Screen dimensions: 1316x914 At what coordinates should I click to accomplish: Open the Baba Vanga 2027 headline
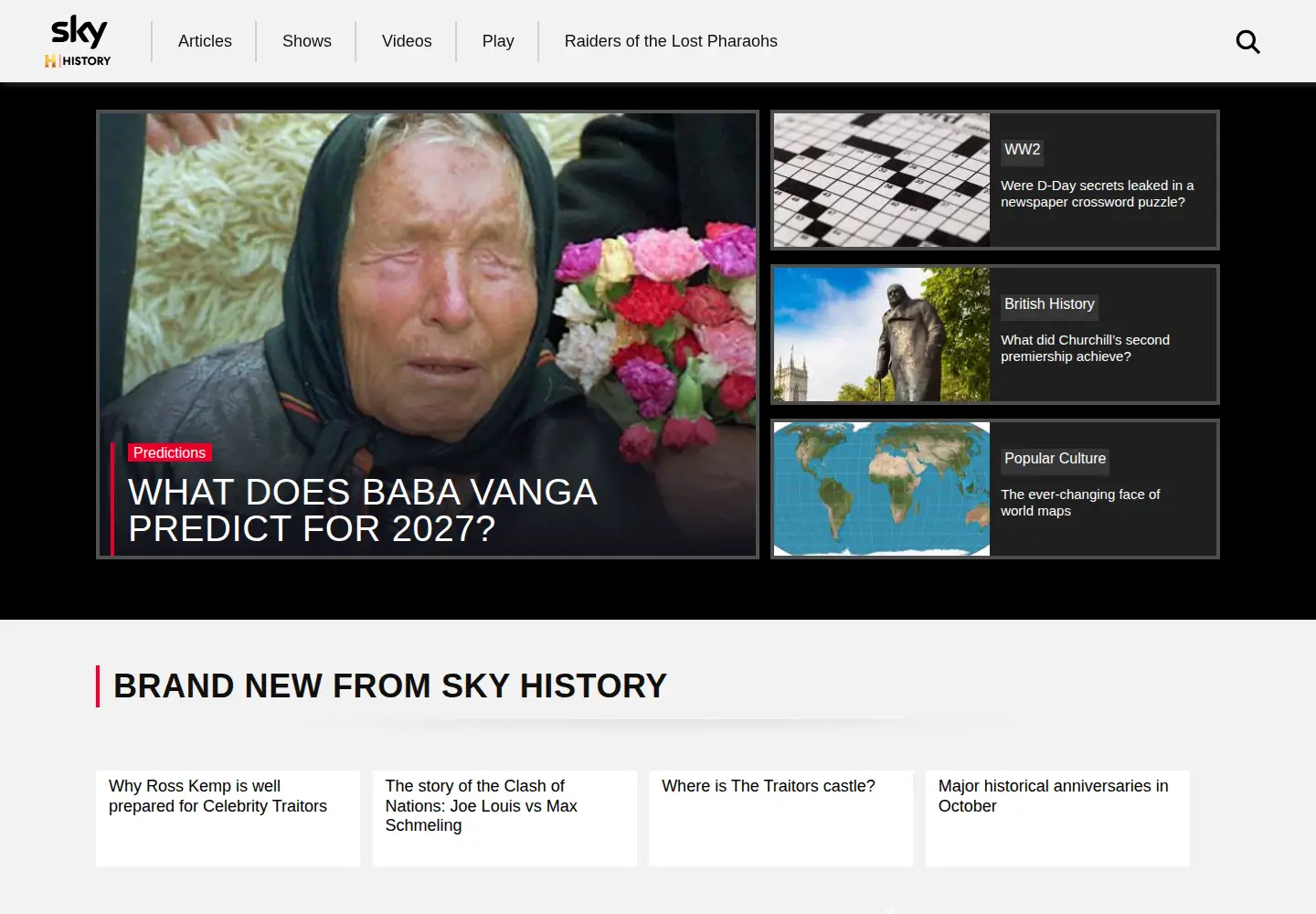(363, 510)
